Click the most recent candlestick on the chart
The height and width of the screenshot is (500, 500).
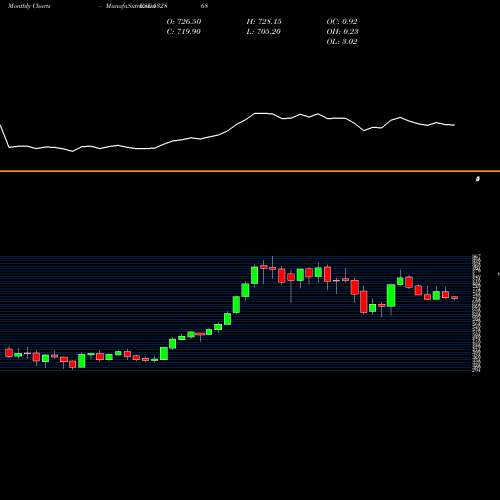point(455,298)
